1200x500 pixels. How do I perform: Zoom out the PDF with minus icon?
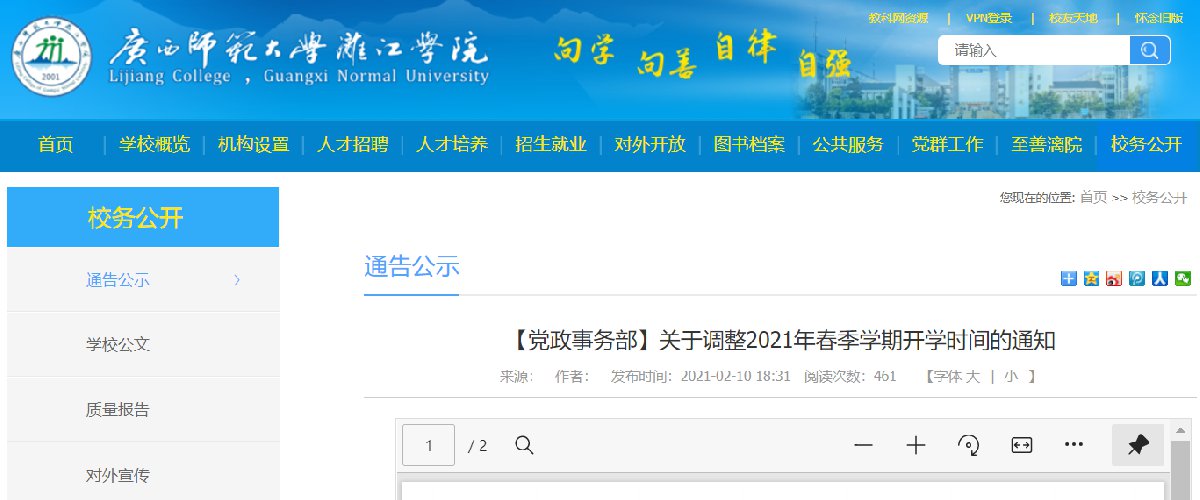[x=864, y=445]
